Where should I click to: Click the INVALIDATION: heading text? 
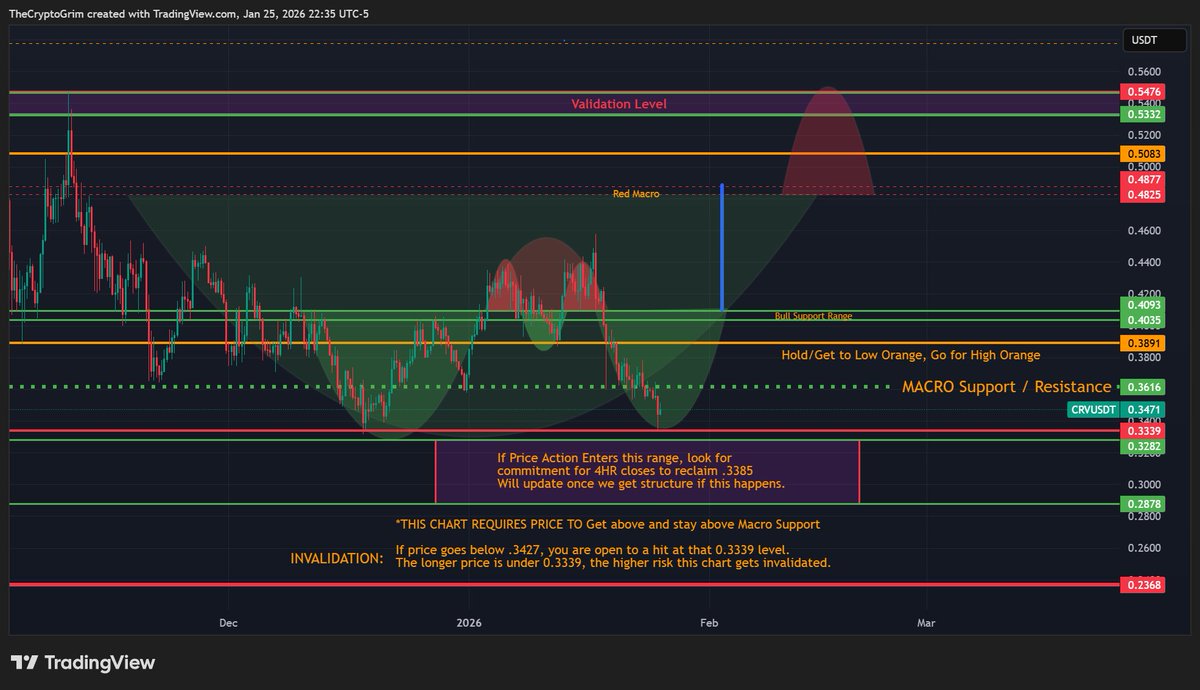tap(337, 558)
